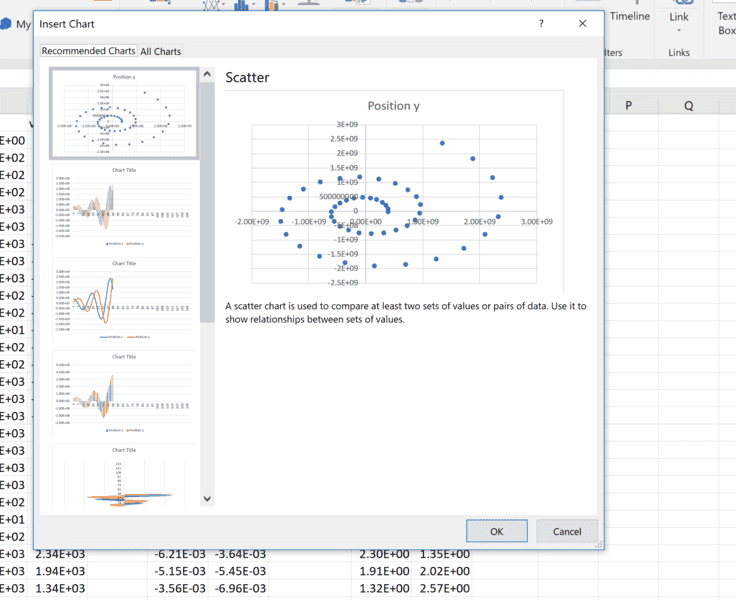Click the large scatter chart preview
Image resolution: width=736 pixels, height=600 pixels.
[395, 192]
